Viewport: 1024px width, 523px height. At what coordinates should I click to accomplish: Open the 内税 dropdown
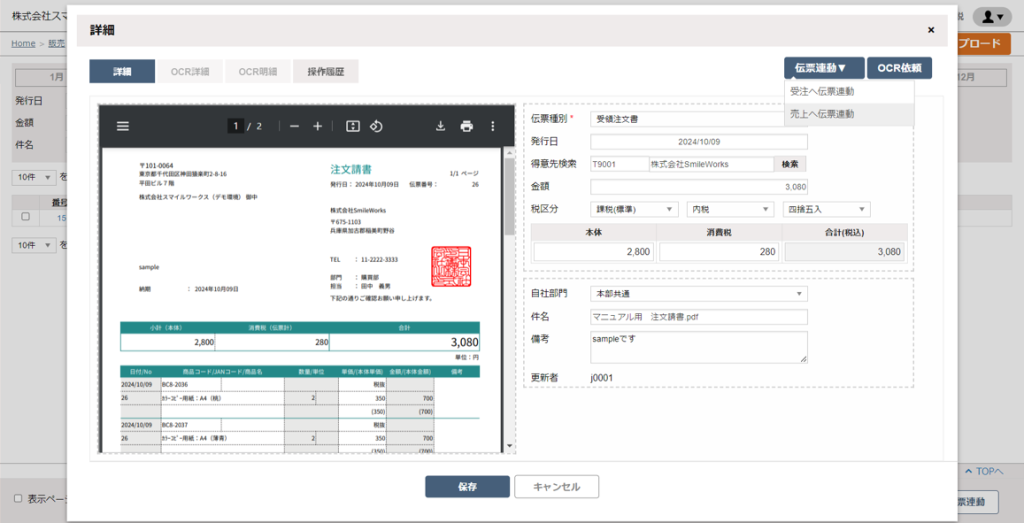pos(730,210)
